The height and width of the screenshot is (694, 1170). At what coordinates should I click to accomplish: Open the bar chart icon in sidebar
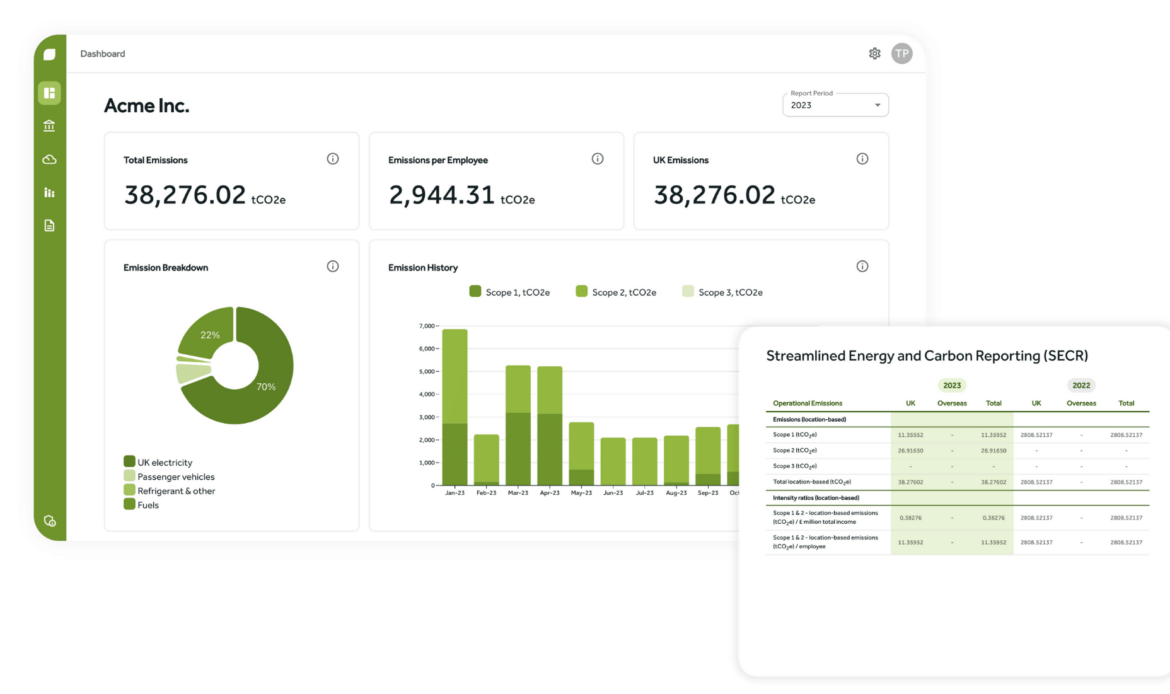tap(49, 193)
